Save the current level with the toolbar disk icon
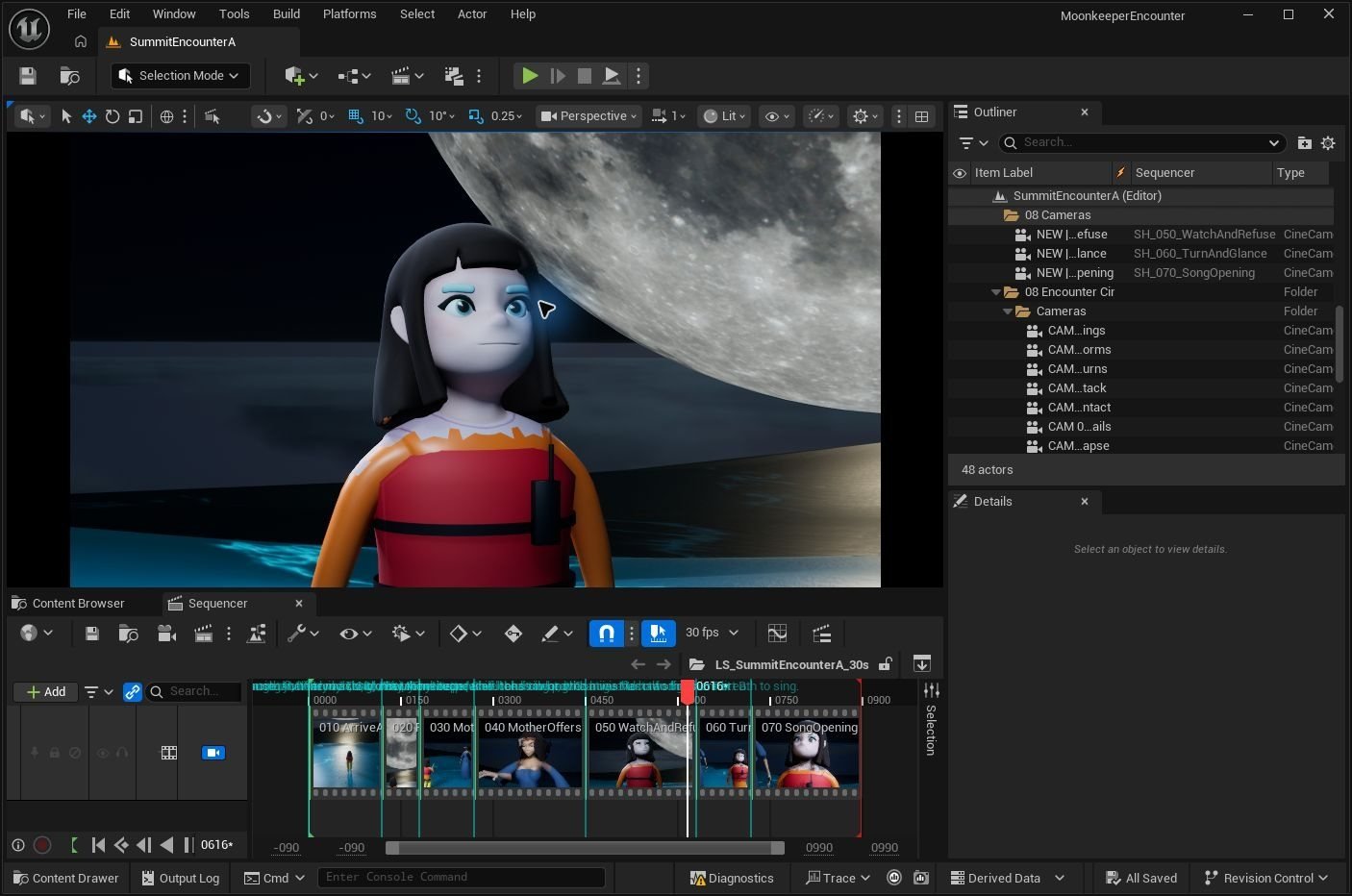Viewport: 1352px width, 896px height. [x=27, y=76]
